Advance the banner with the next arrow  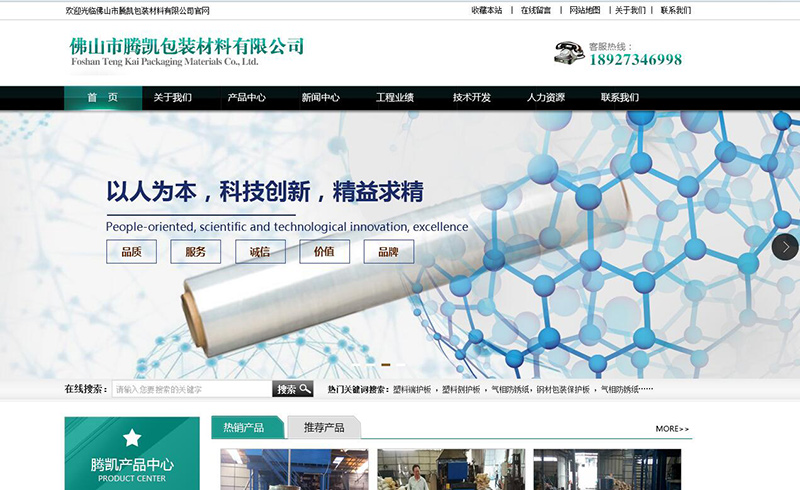tap(786, 247)
